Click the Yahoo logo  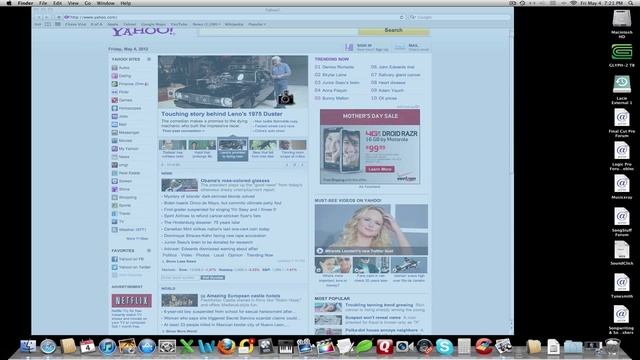point(143,31)
